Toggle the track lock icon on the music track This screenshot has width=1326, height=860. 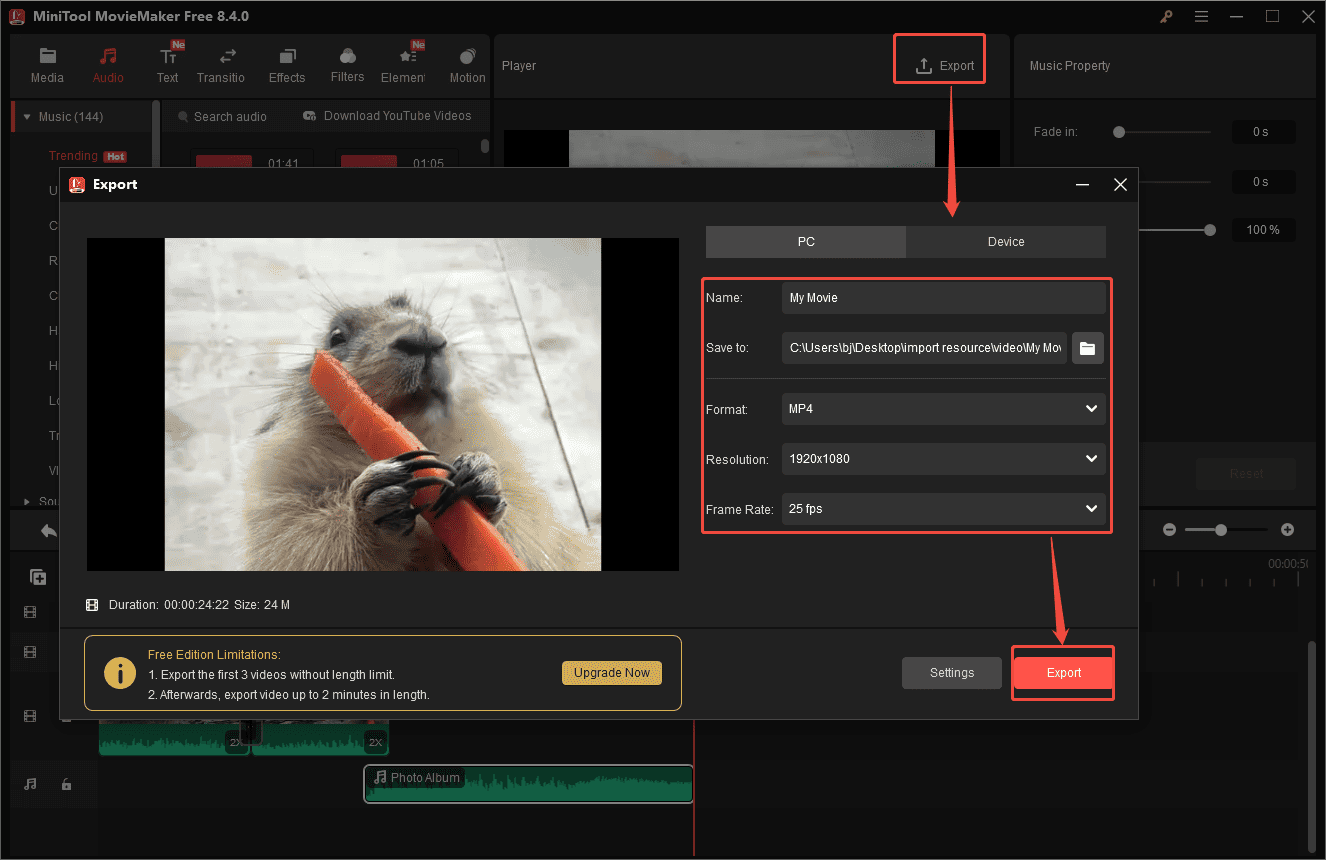[66, 784]
